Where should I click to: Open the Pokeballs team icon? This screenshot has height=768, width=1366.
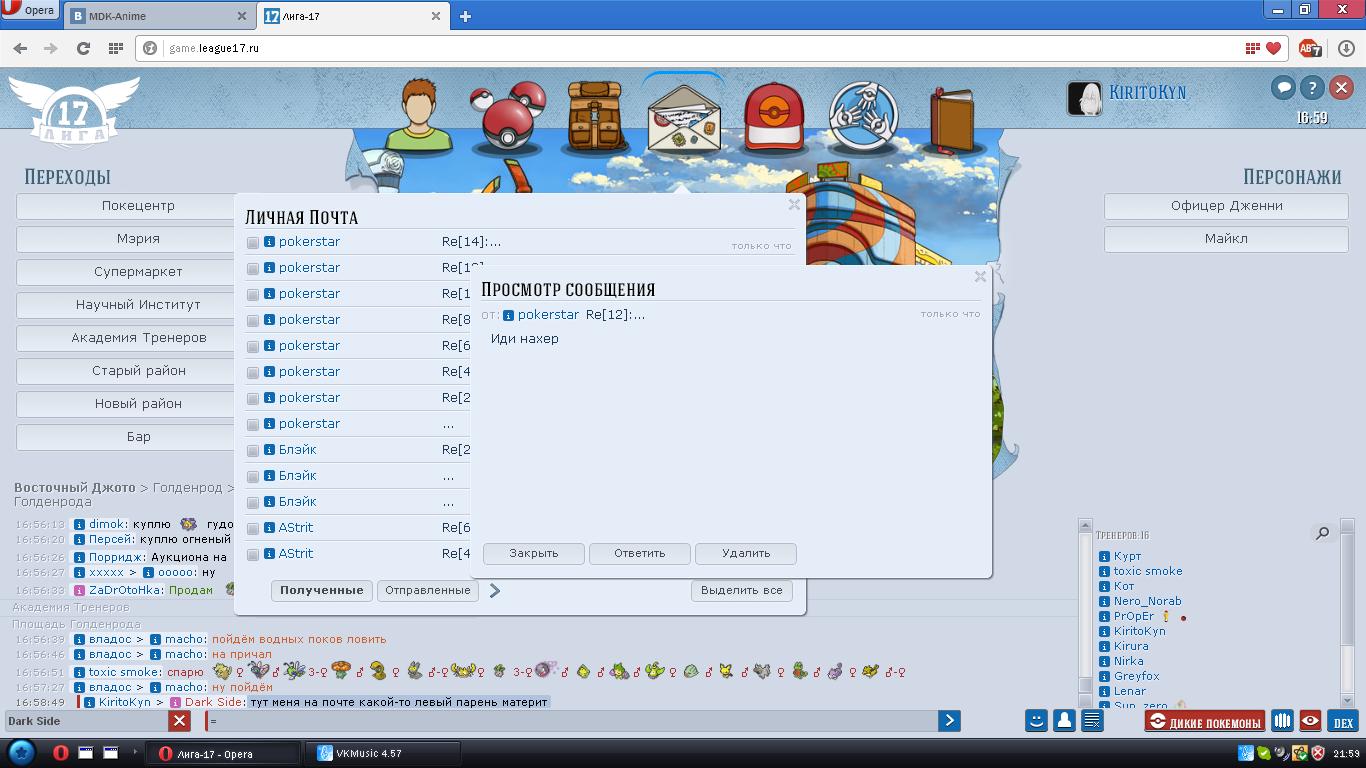pos(509,114)
